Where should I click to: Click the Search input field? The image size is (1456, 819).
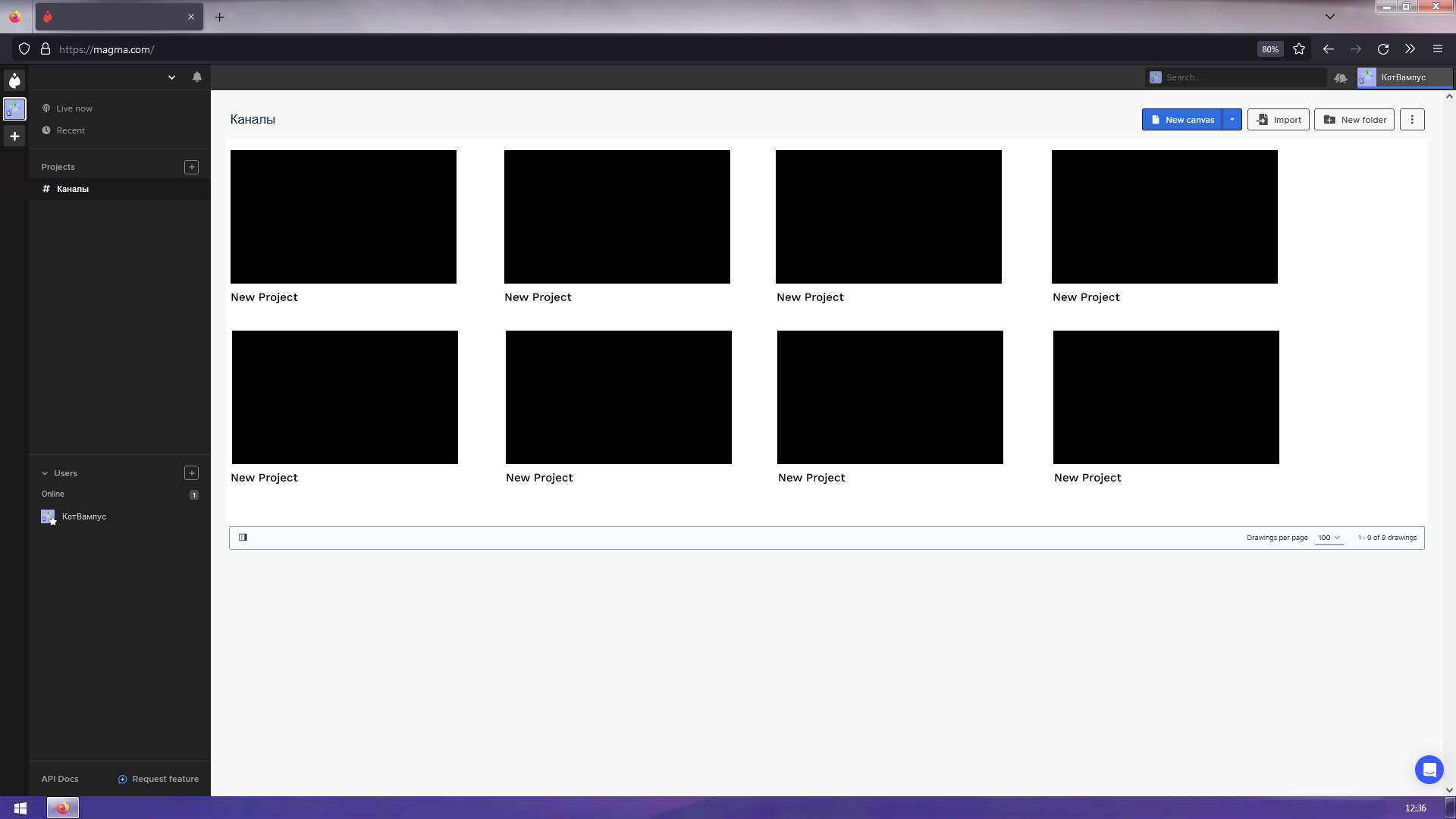1244,77
